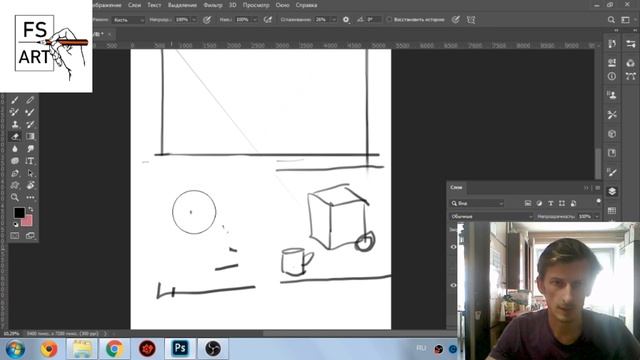Pick the black foreground color swatch

tap(19, 212)
